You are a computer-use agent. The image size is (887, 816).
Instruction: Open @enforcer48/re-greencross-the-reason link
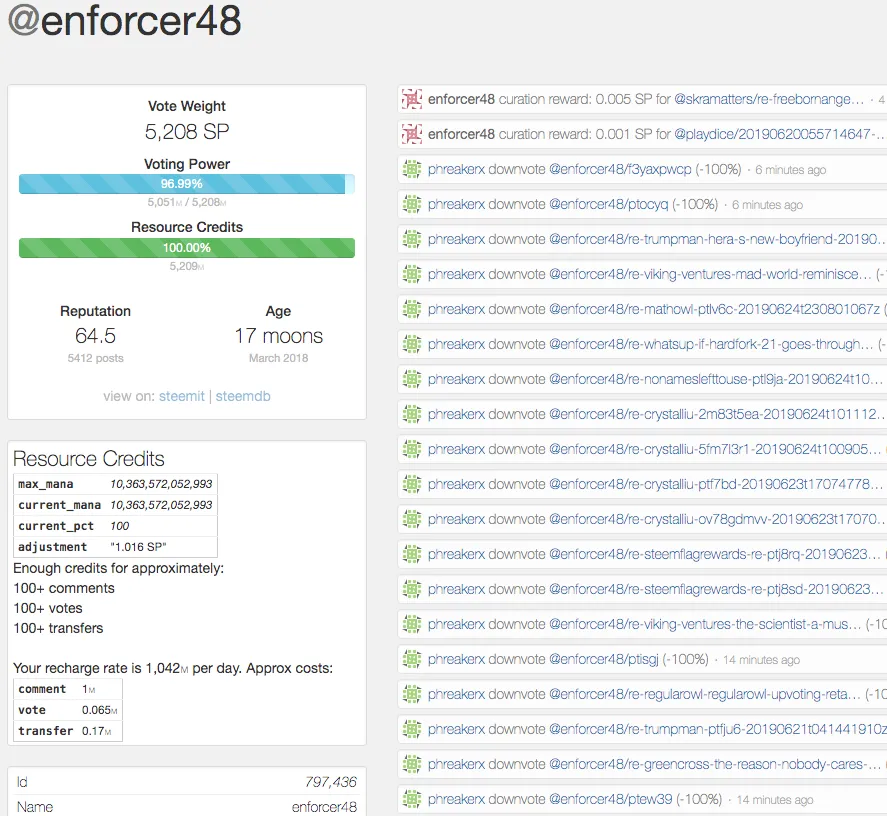[x=715, y=765]
